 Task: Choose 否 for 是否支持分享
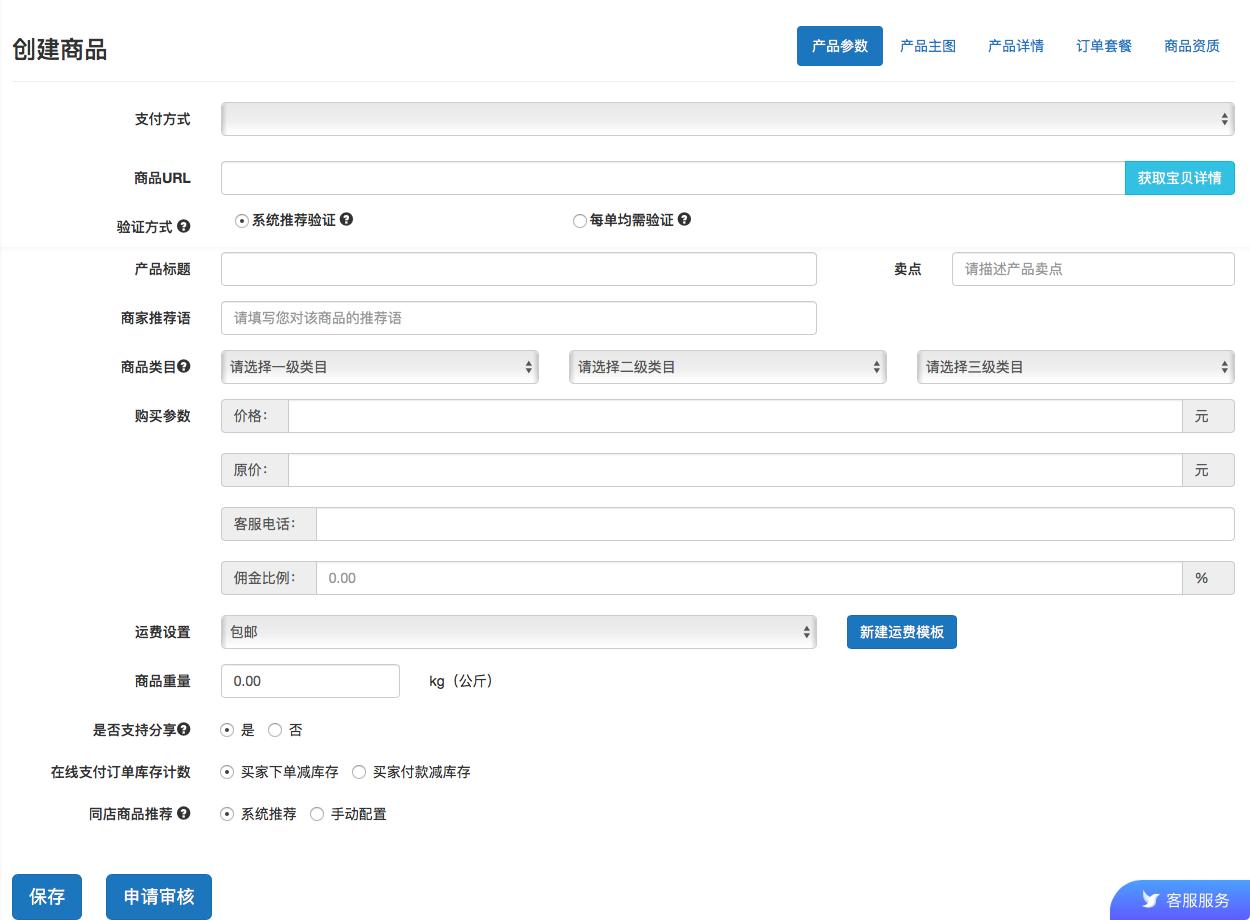[275, 730]
